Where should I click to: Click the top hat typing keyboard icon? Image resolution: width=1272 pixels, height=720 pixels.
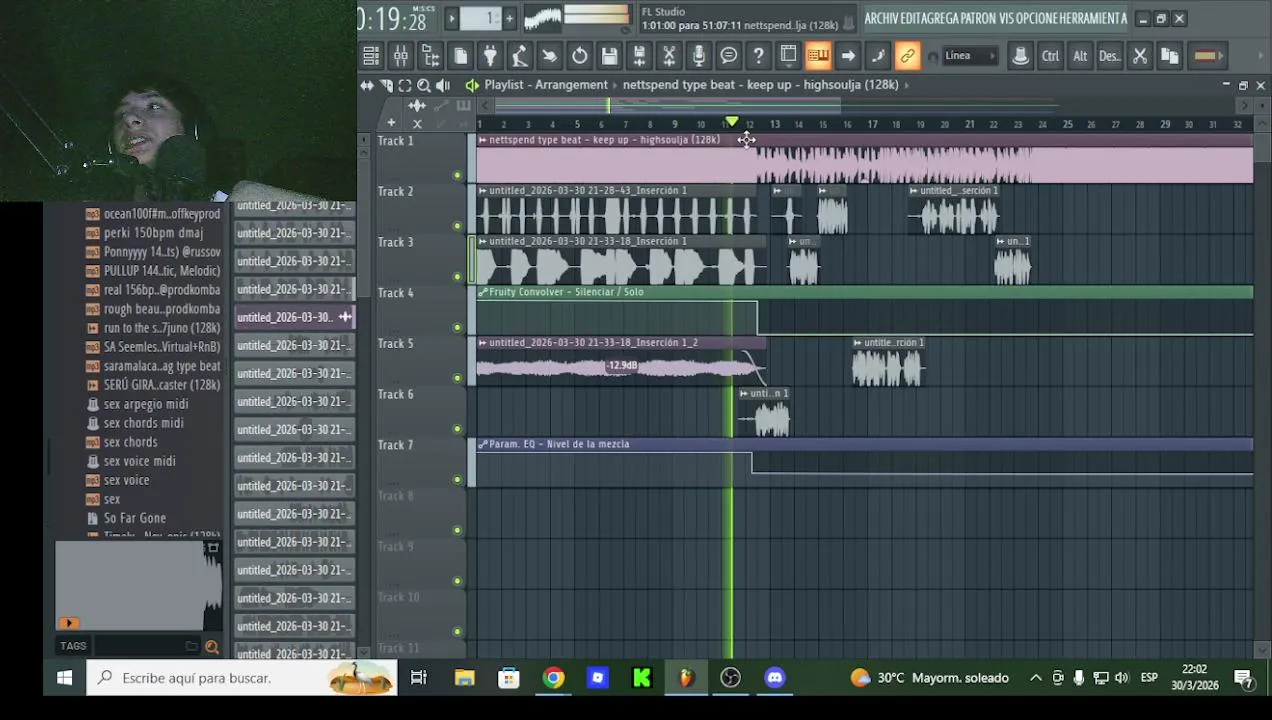coord(1020,56)
